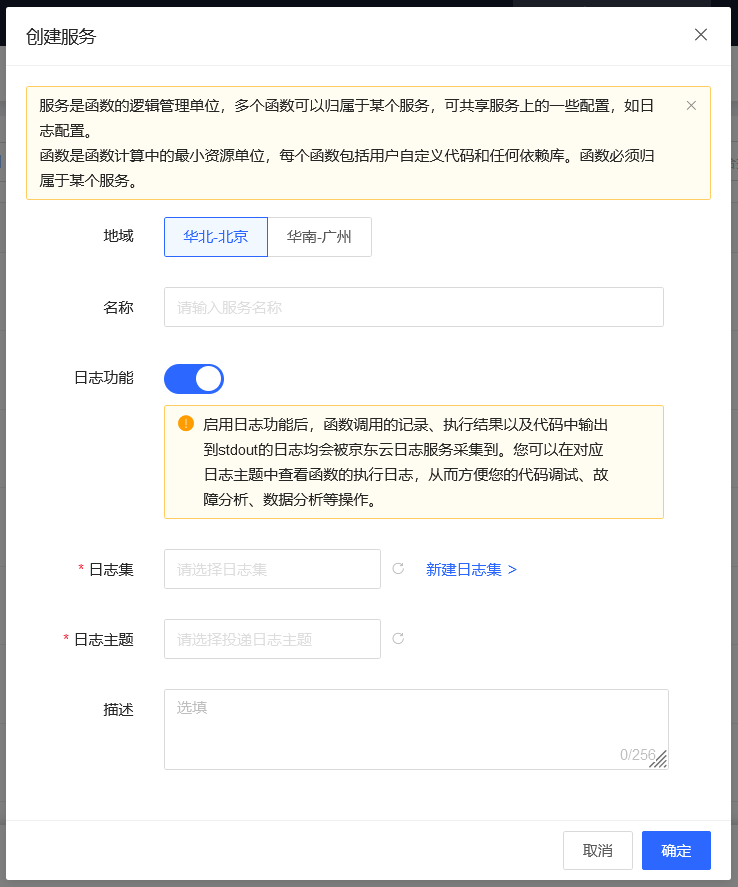
Task: Click the 创建服务 dialog title
Action: pyautogui.click(x=61, y=37)
